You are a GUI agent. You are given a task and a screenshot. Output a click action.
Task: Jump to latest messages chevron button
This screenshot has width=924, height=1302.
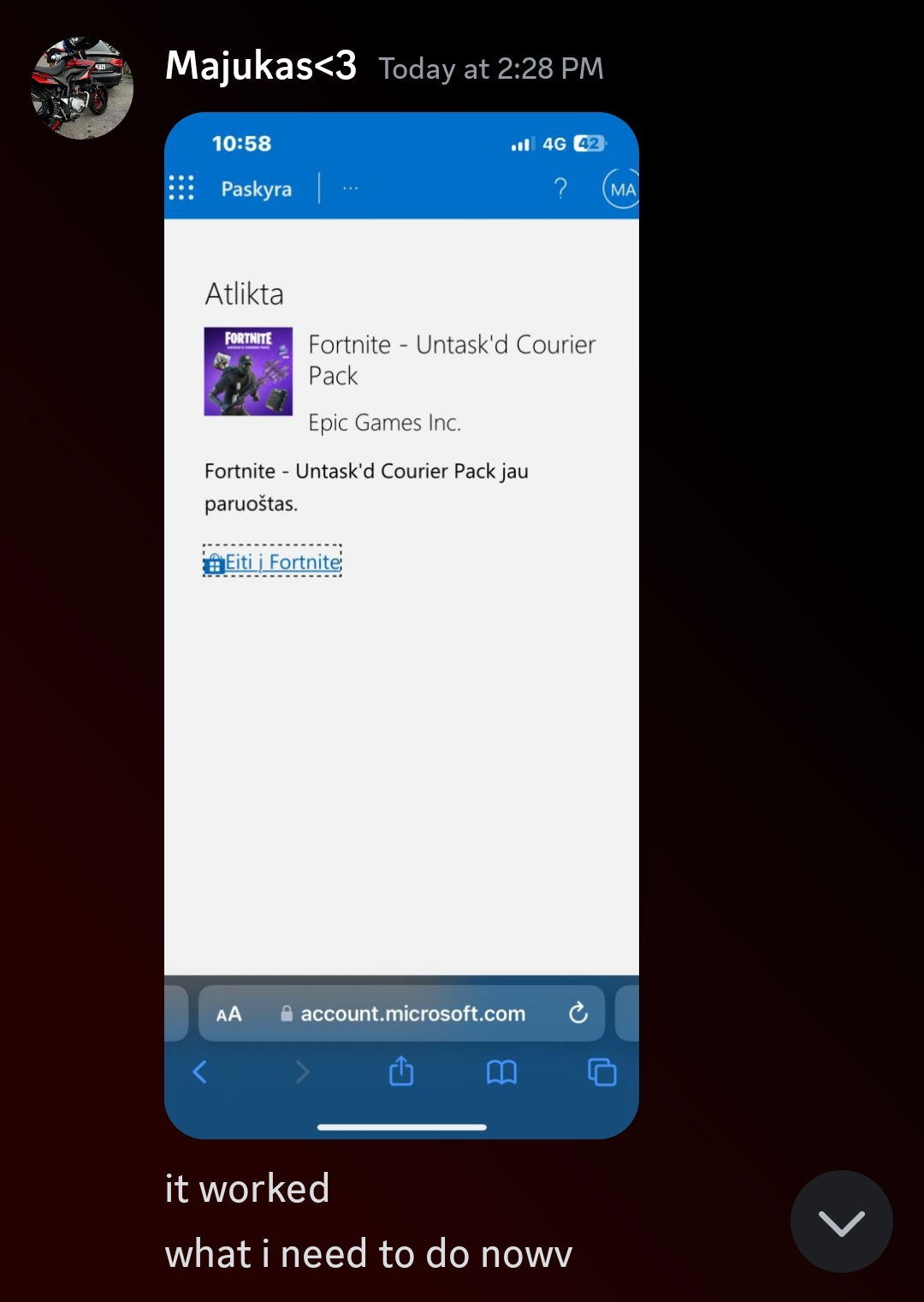pyautogui.click(x=842, y=1222)
